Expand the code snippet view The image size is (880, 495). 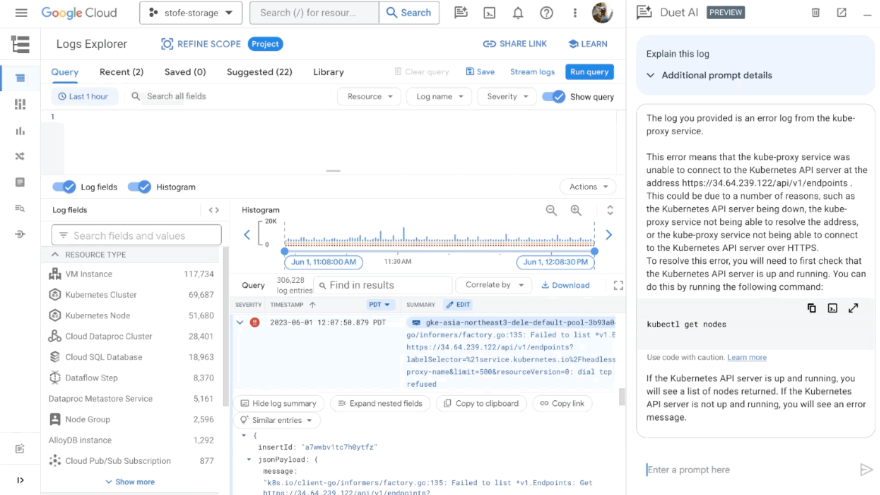[x=853, y=308]
